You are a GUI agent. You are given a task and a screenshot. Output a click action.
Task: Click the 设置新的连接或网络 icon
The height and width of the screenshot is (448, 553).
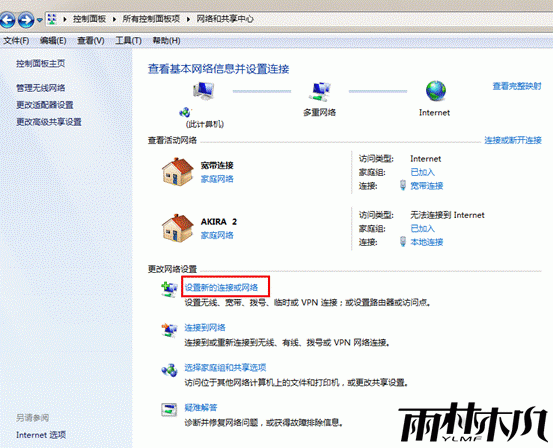coord(169,289)
